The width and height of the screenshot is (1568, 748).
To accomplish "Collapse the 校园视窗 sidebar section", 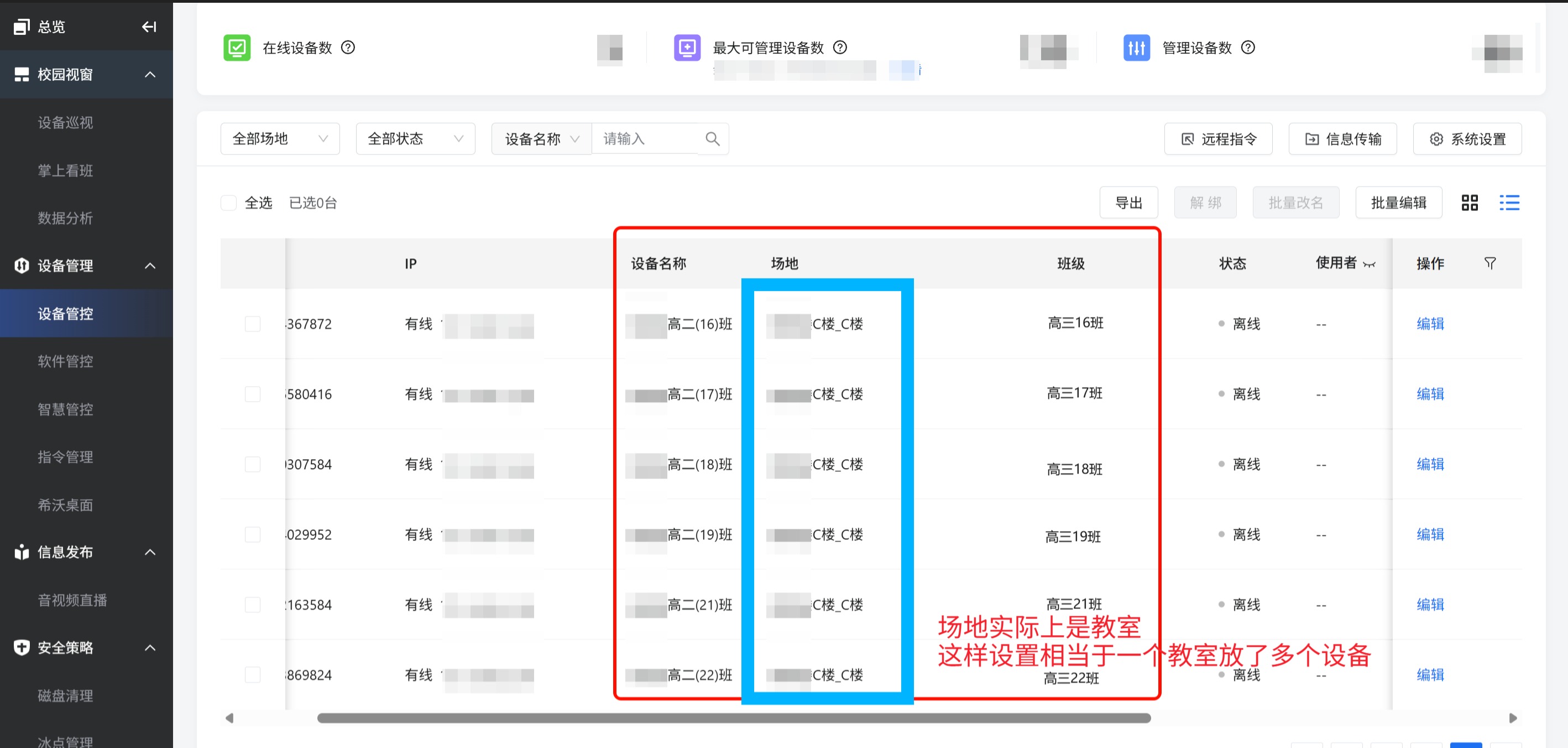I will (x=150, y=75).
